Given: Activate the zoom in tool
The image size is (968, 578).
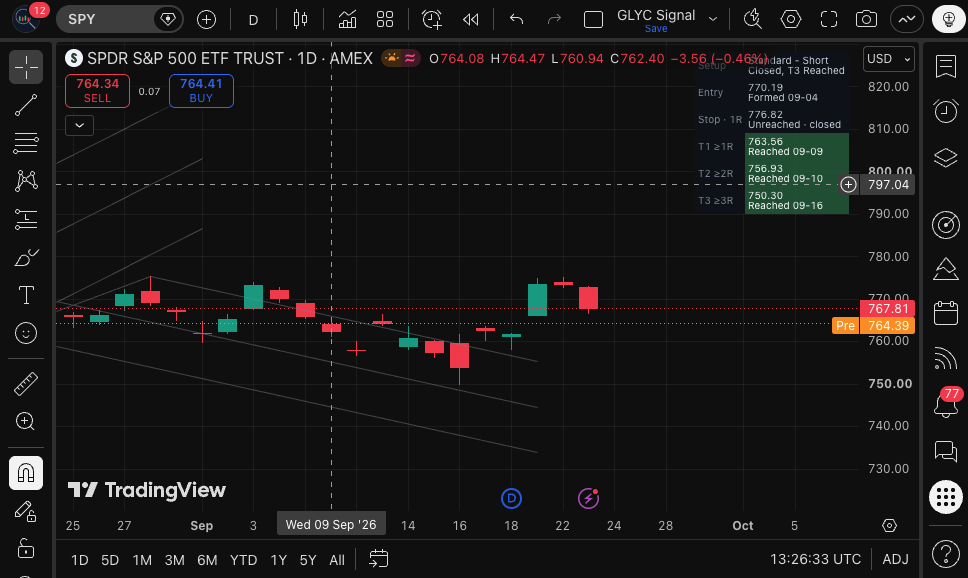Looking at the screenshot, I should (26, 422).
